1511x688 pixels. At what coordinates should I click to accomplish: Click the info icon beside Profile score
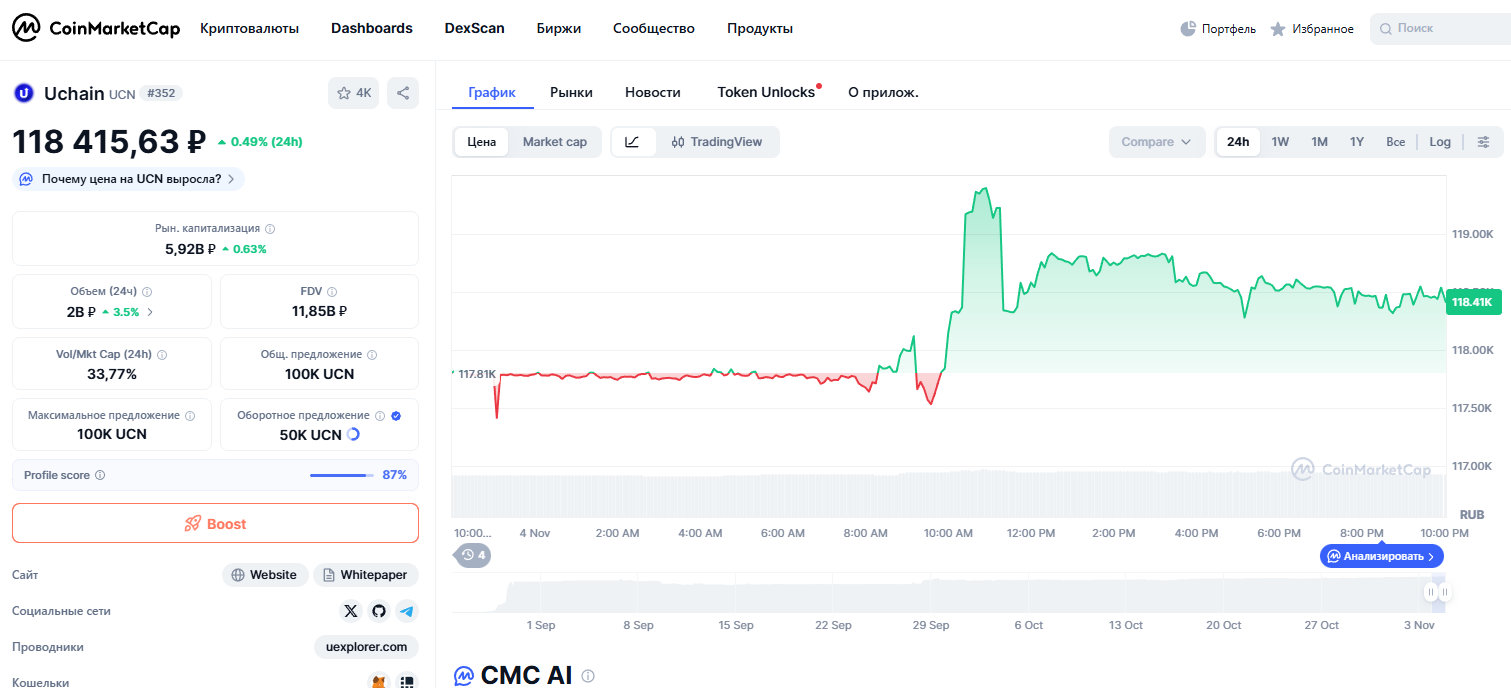coord(100,475)
